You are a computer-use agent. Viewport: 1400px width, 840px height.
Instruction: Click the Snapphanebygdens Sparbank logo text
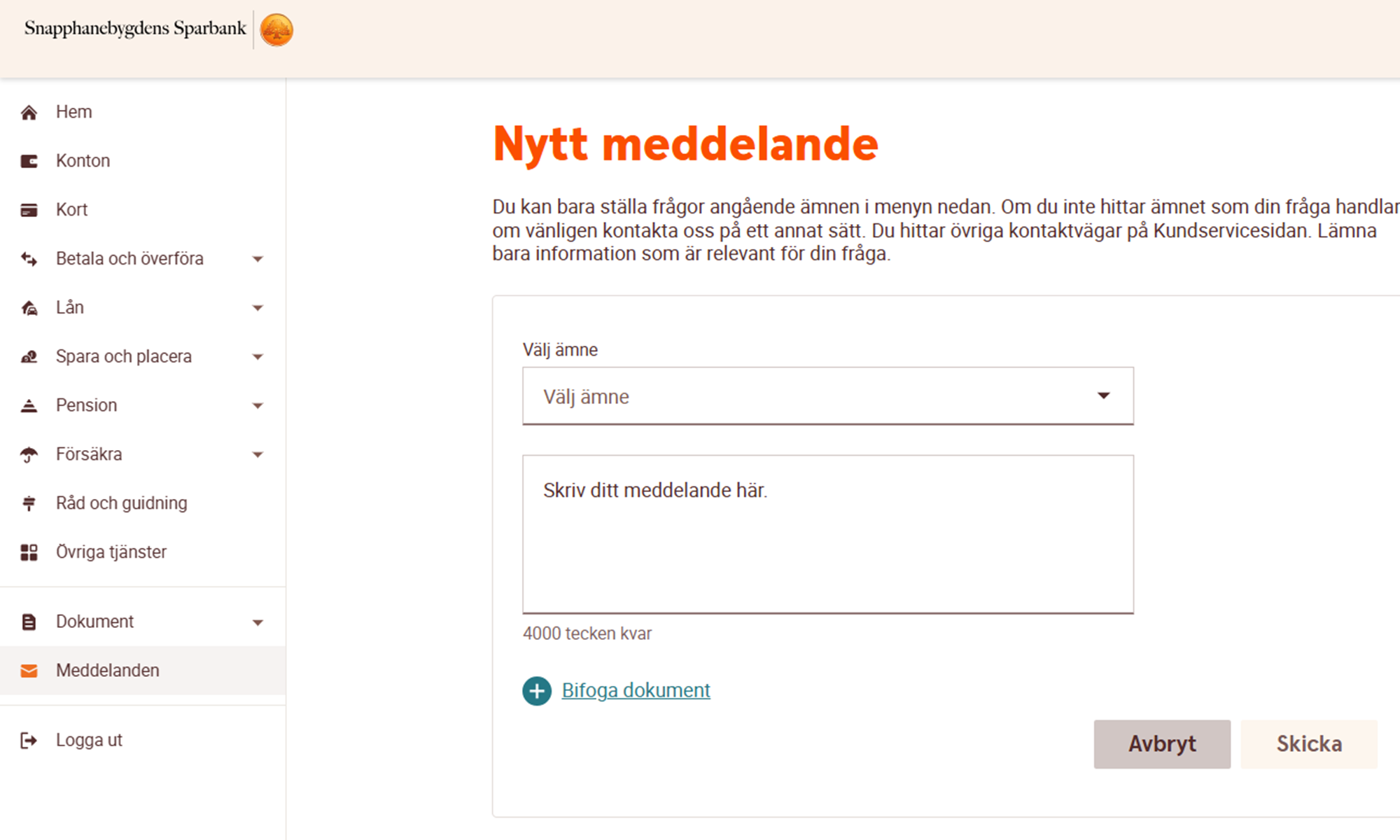(135, 29)
